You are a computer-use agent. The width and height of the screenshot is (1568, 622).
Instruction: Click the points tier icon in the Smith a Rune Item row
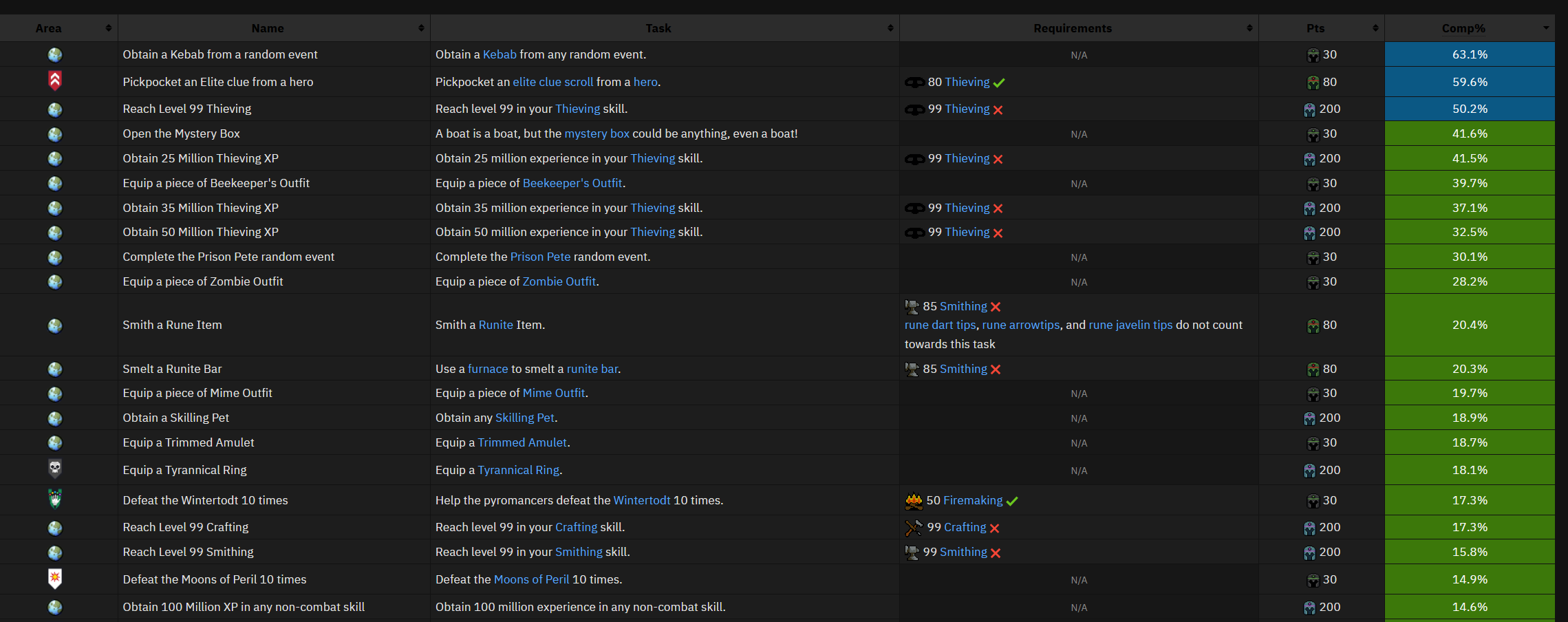tap(1313, 325)
